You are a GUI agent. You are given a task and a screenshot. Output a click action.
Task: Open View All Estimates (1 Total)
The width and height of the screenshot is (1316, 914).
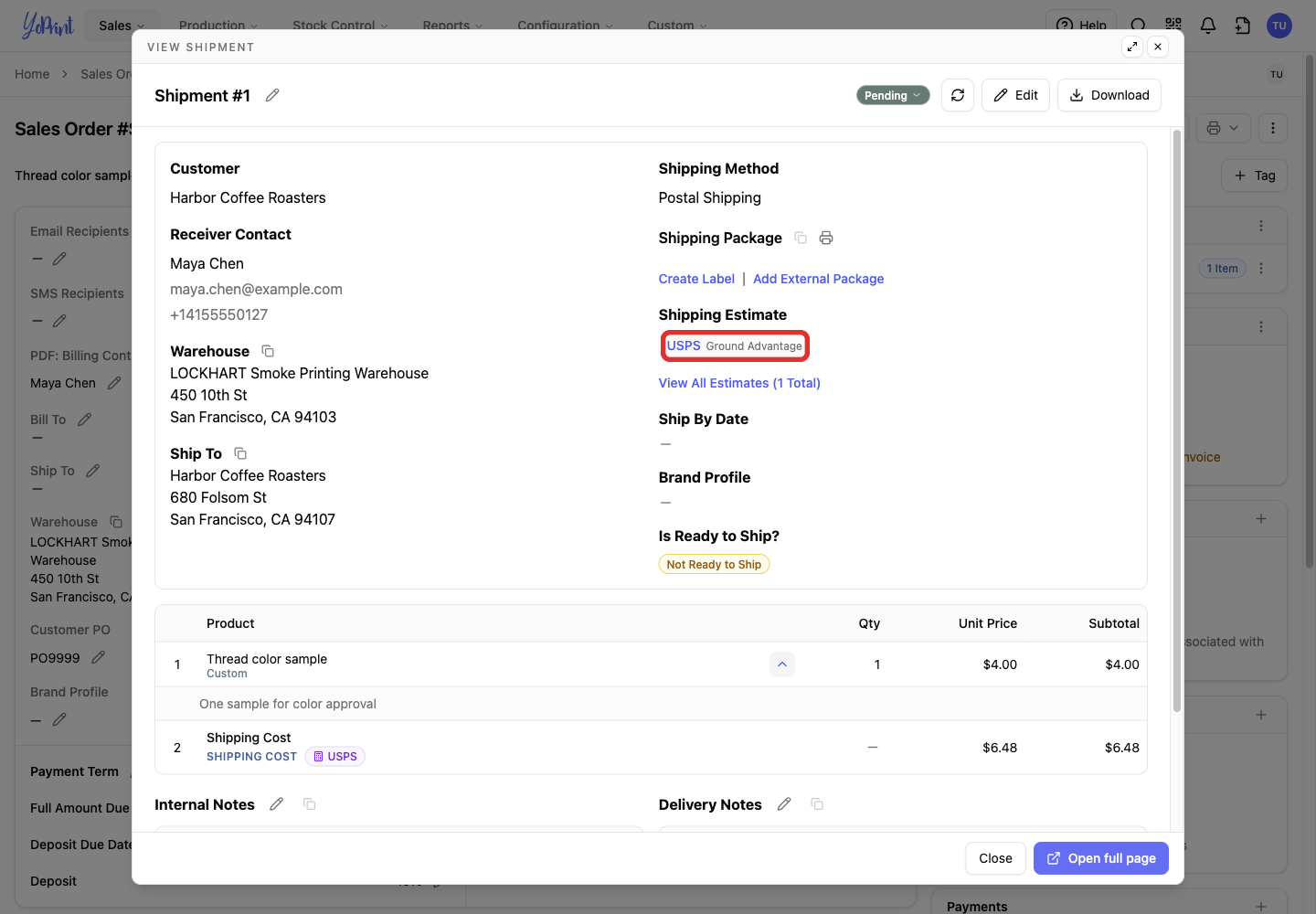[x=739, y=383]
